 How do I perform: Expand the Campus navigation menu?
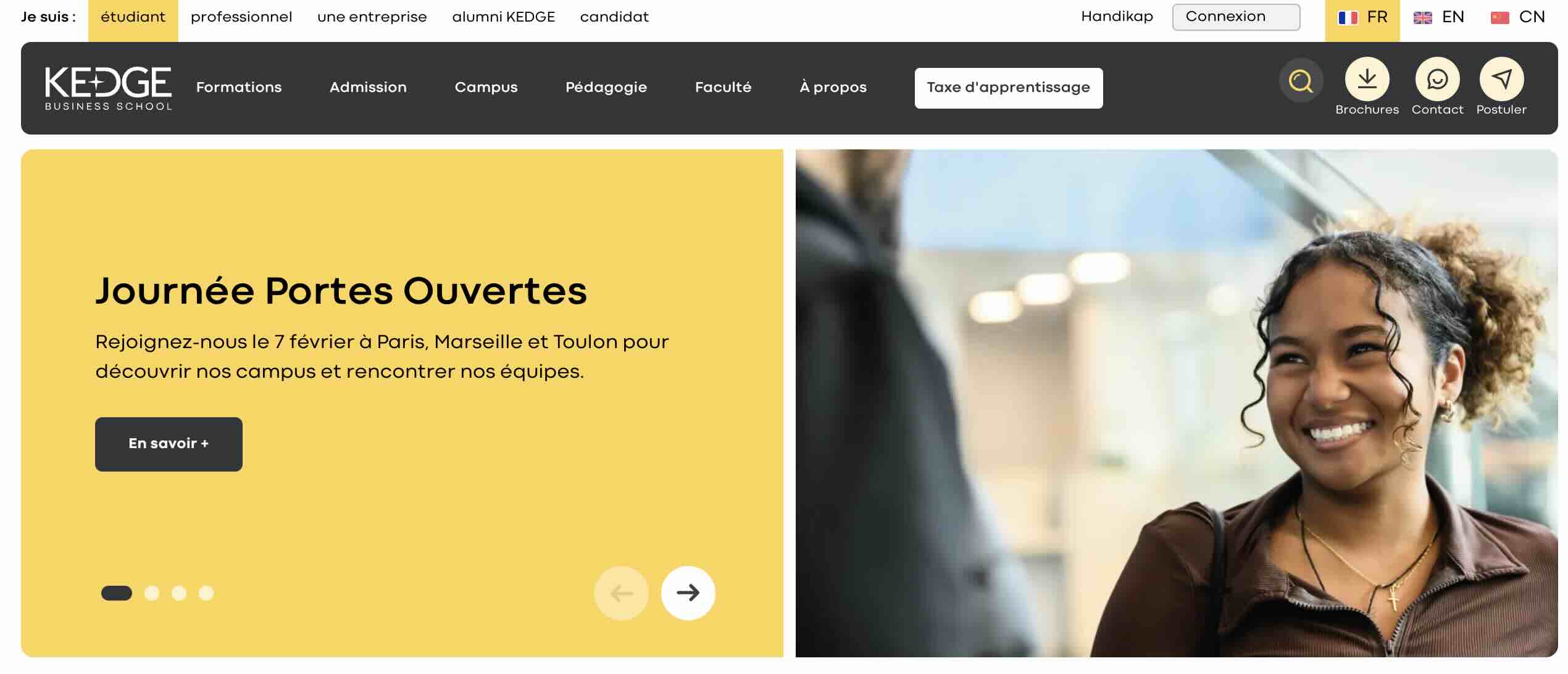486,87
